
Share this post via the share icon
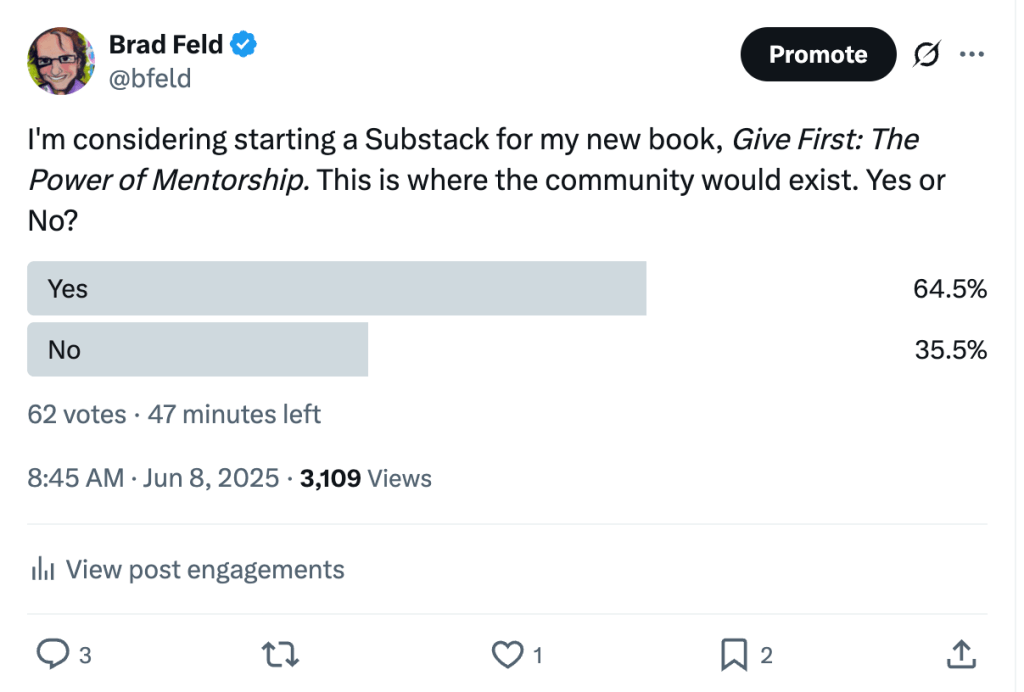960,655
